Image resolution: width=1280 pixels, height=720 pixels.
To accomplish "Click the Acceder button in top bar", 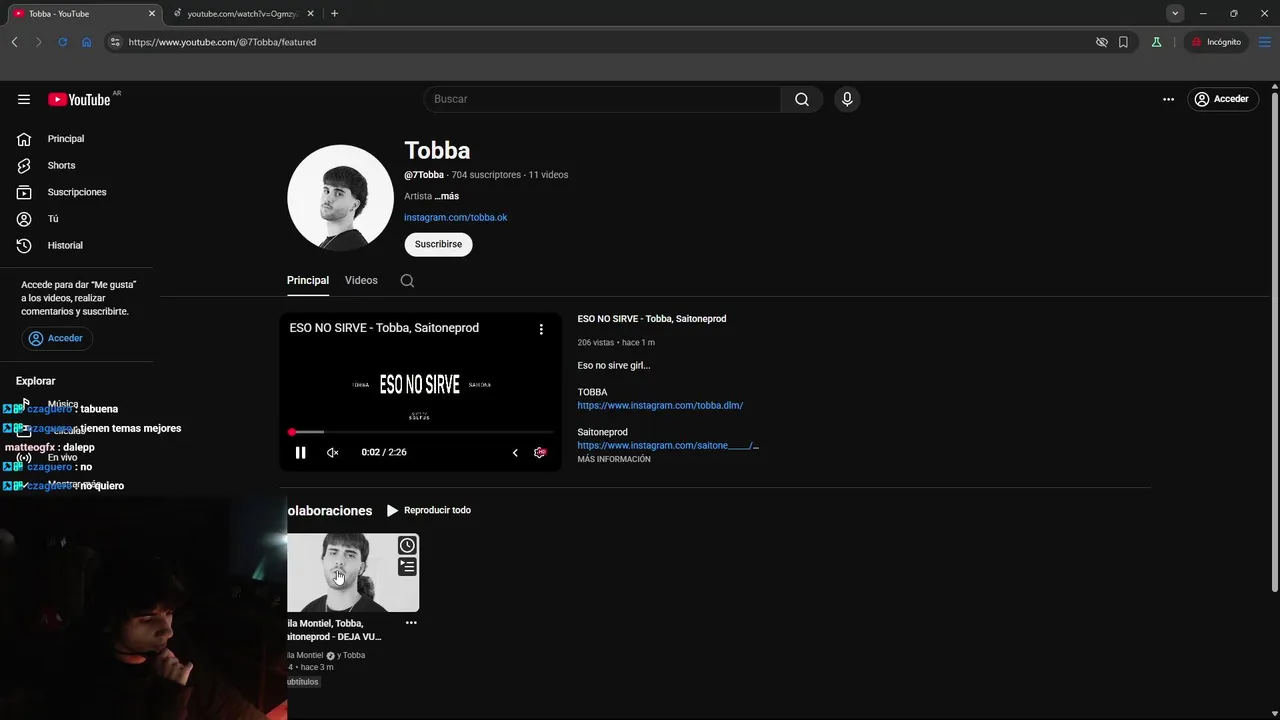I will 1222,99.
